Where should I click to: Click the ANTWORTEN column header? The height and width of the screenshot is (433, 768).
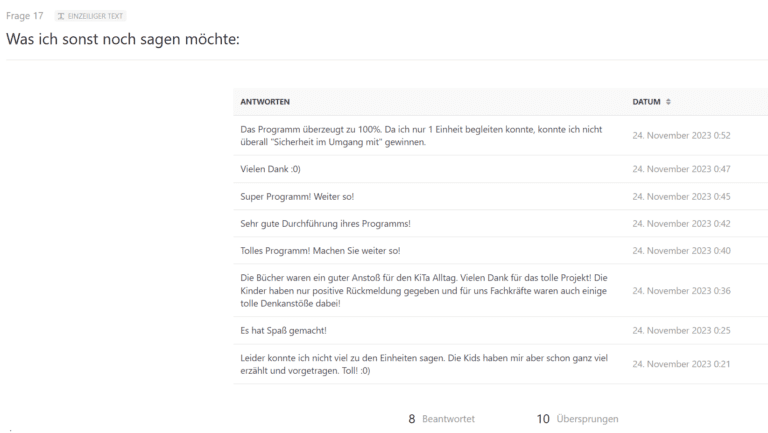tap(265, 102)
